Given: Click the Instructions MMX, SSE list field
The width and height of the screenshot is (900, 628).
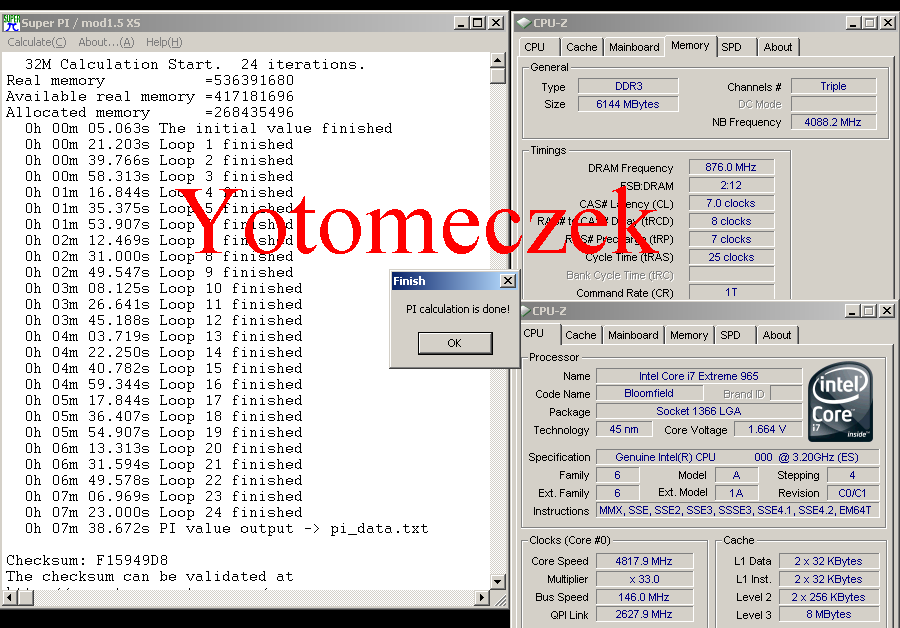Looking at the screenshot, I should pos(738,510).
